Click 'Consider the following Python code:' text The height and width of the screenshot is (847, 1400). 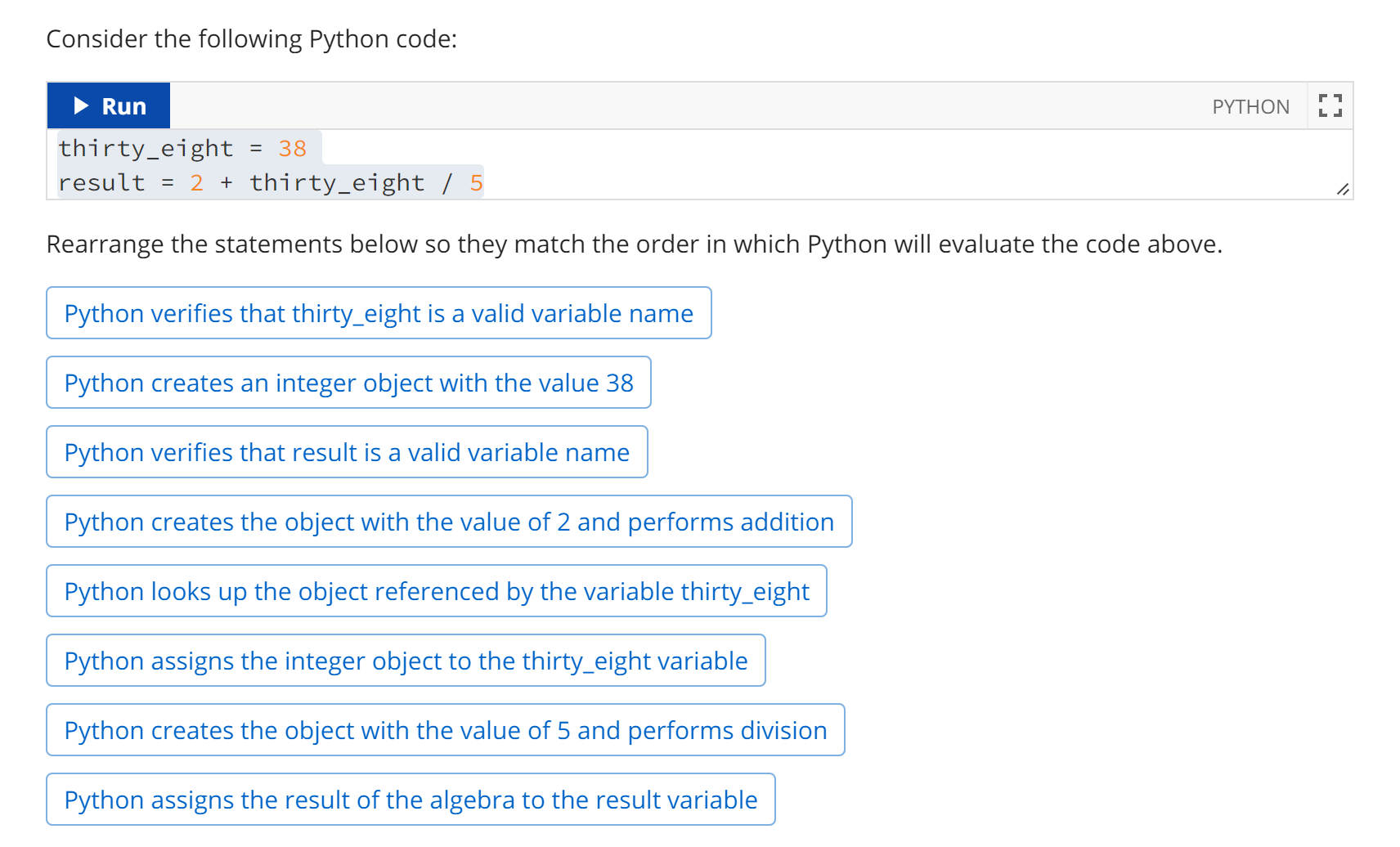point(252,38)
